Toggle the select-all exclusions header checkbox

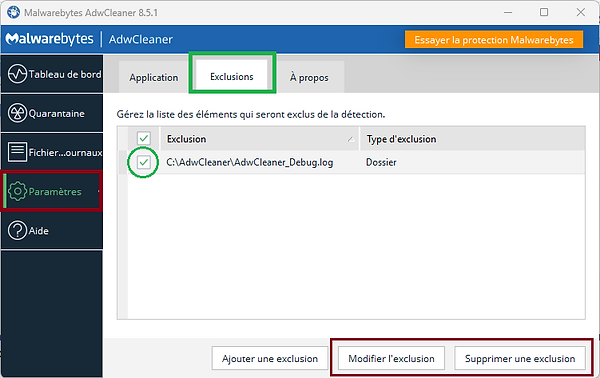144,138
